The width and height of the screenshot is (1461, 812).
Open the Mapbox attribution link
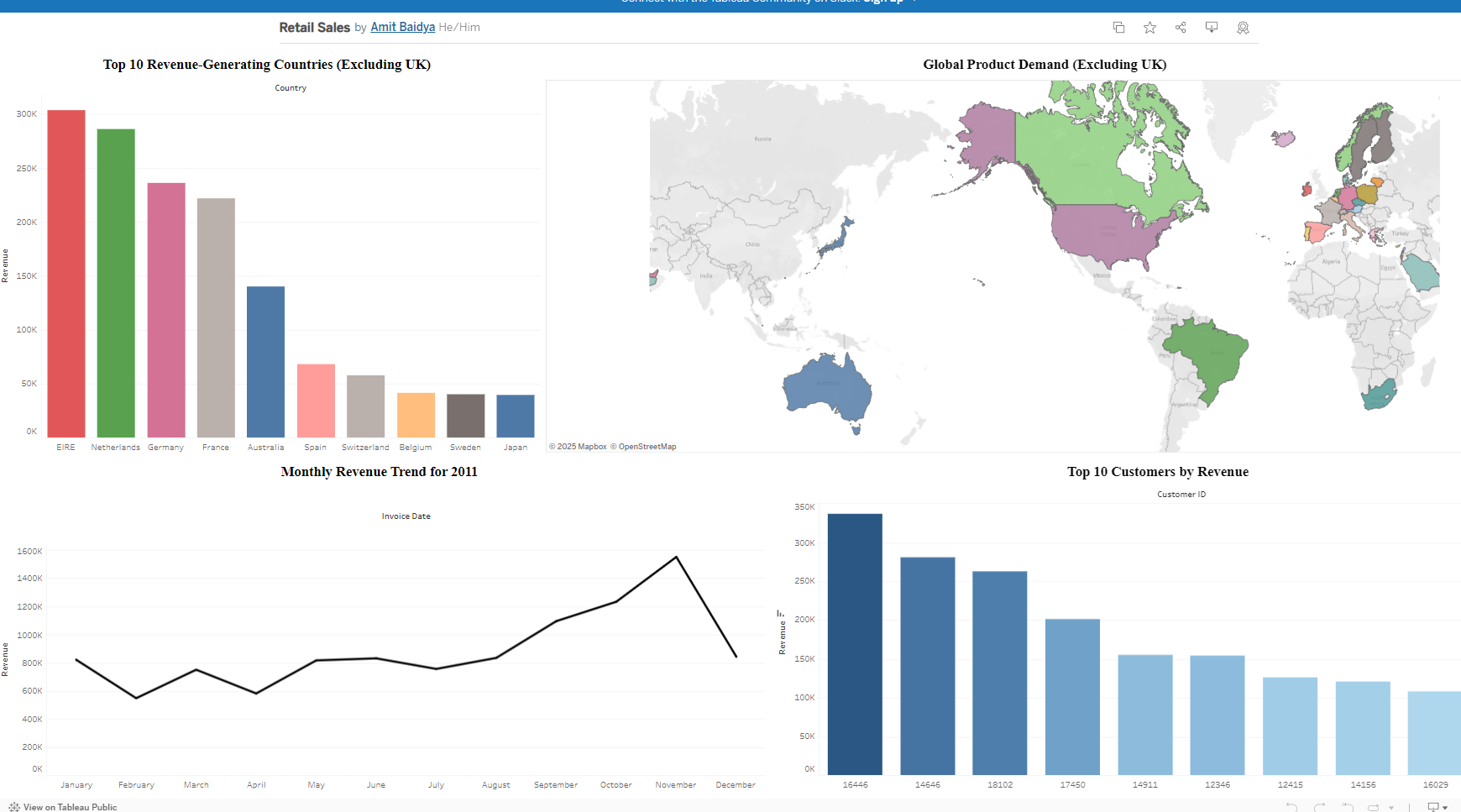[x=579, y=447]
